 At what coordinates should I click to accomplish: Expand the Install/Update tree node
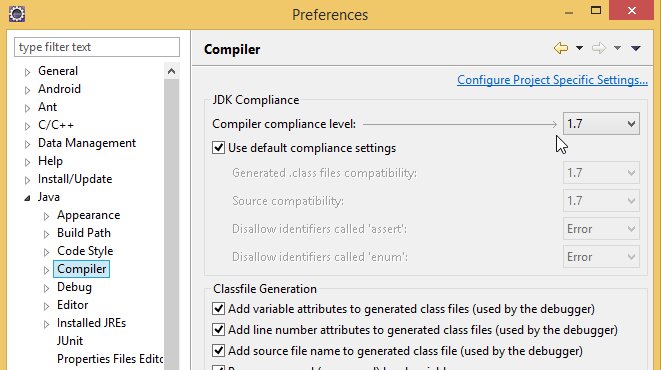click(27, 180)
